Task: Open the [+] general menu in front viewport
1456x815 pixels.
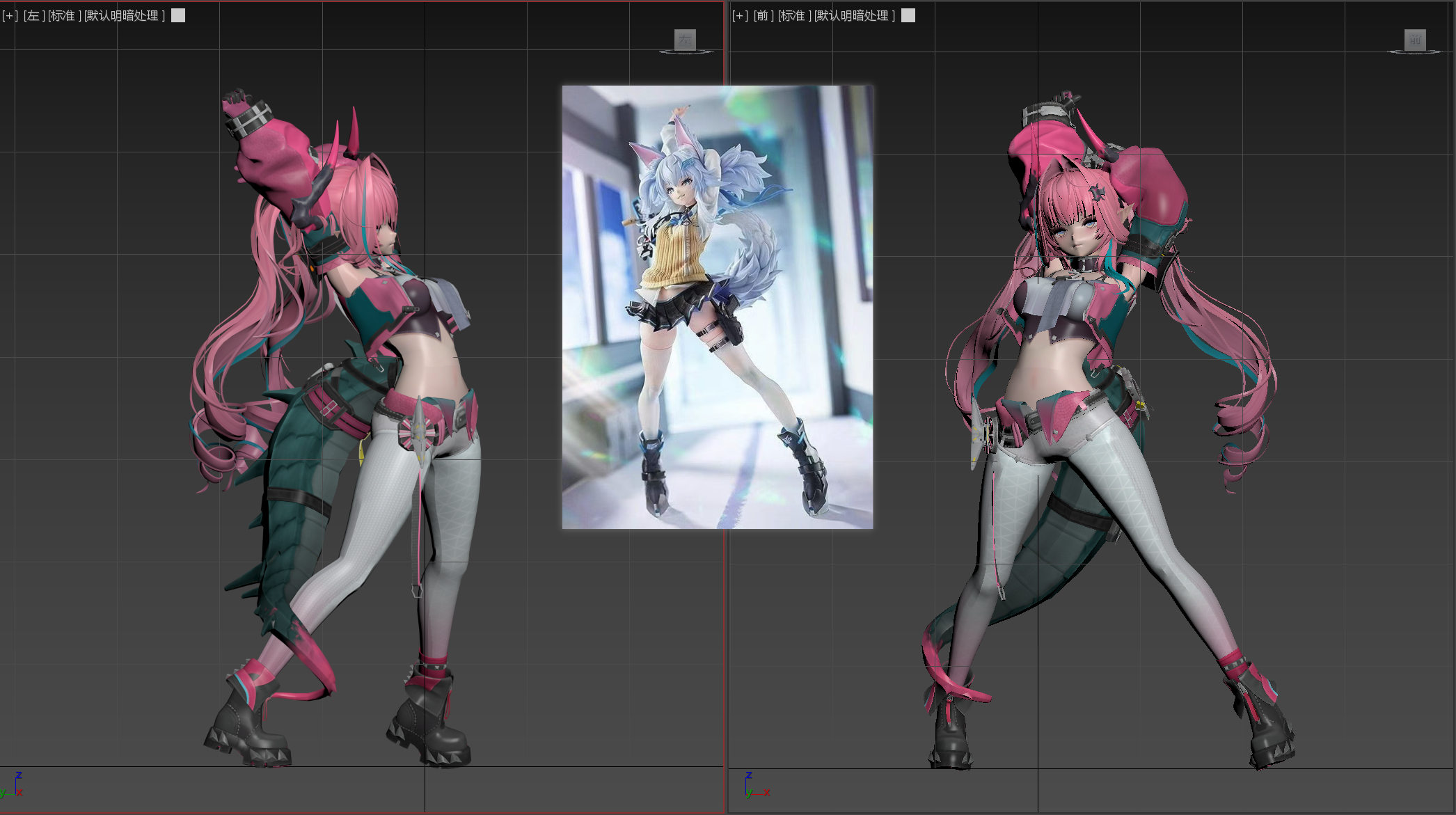Action: coord(740,15)
